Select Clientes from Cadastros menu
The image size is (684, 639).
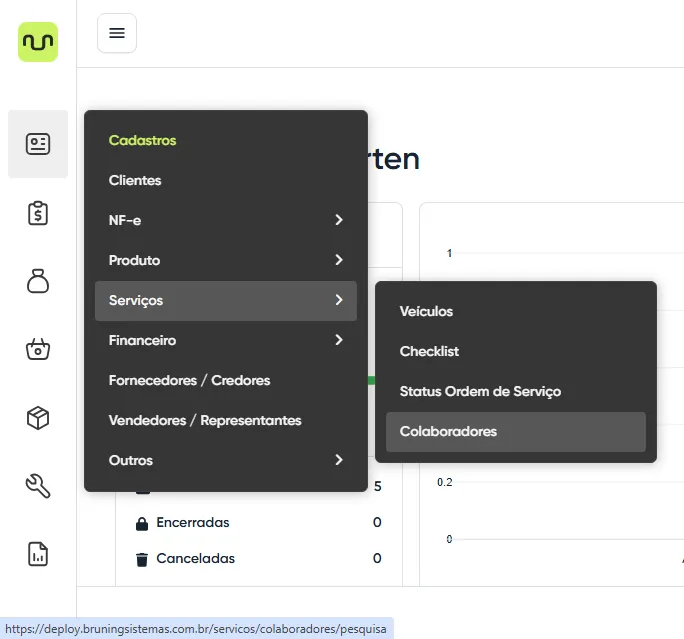pos(135,180)
